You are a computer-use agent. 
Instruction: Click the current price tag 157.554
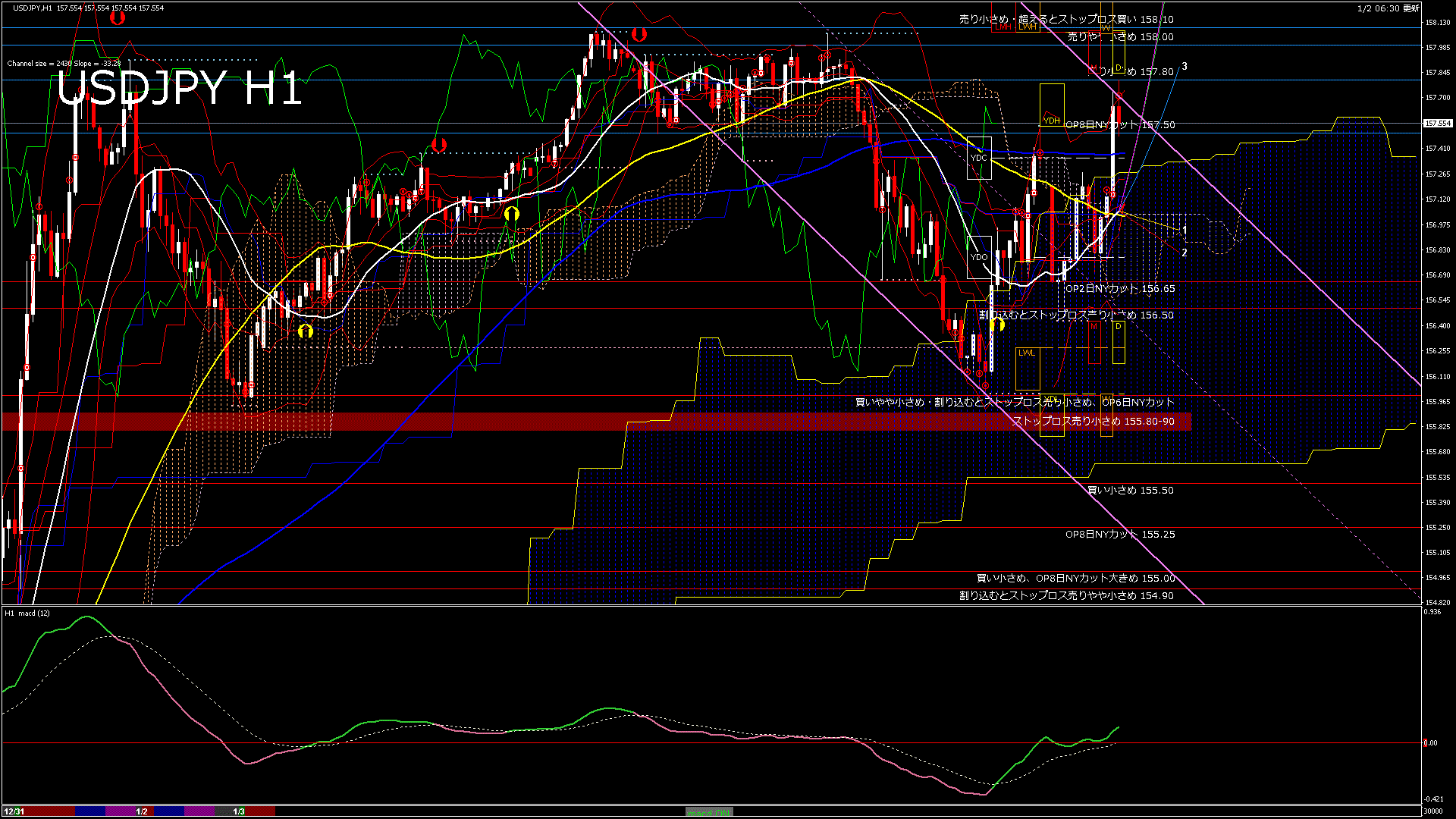[1438, 123]
